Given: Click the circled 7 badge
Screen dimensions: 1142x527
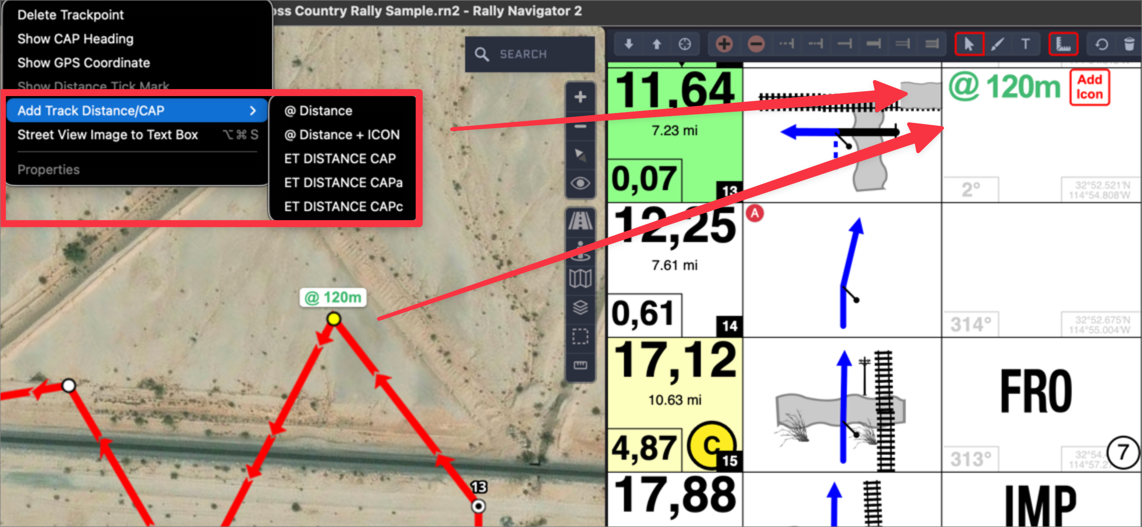Looking at the screenshot, I should 1122,453.
